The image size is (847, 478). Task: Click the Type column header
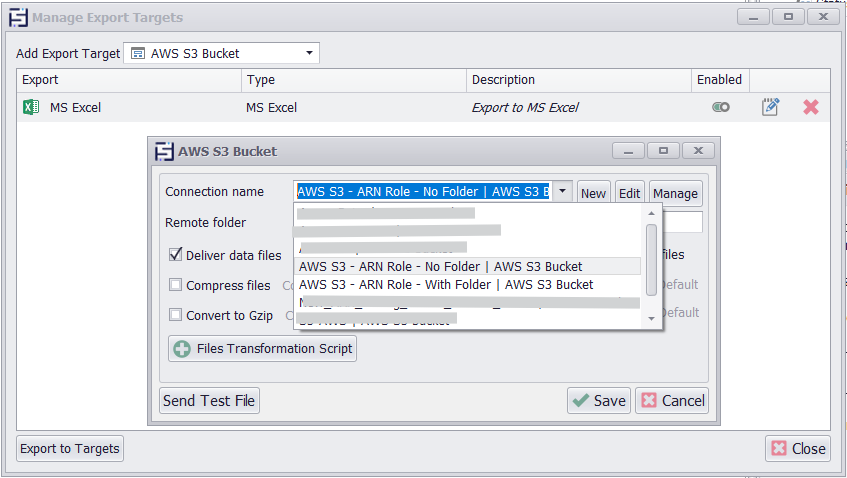[x=354, y=80]
